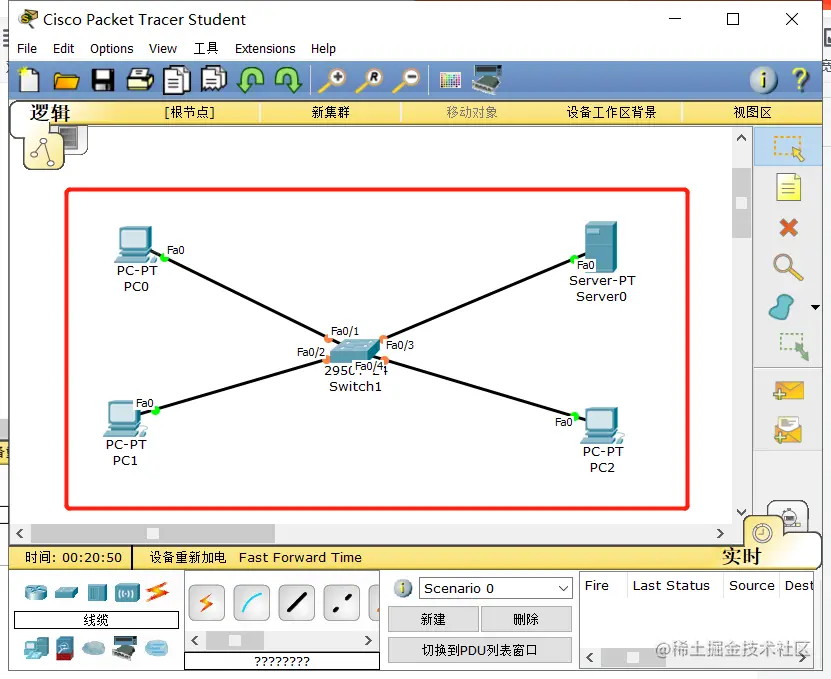Image resolution: width=831 pixels, height=679 pixels.
Task: Open the Extensions menu
Action: click(265, 49)
